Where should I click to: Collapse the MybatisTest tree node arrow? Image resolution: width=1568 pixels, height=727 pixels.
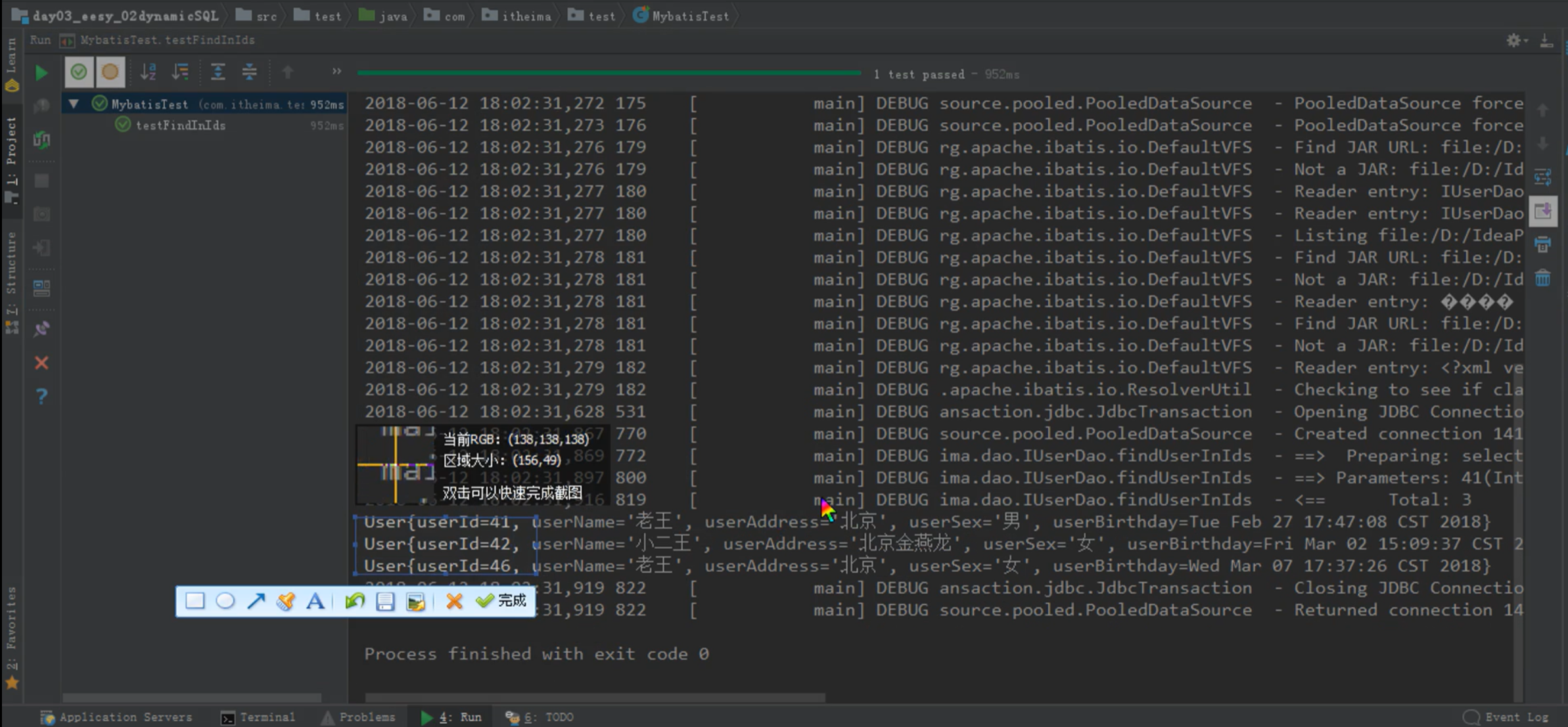(x=74, y=104)
